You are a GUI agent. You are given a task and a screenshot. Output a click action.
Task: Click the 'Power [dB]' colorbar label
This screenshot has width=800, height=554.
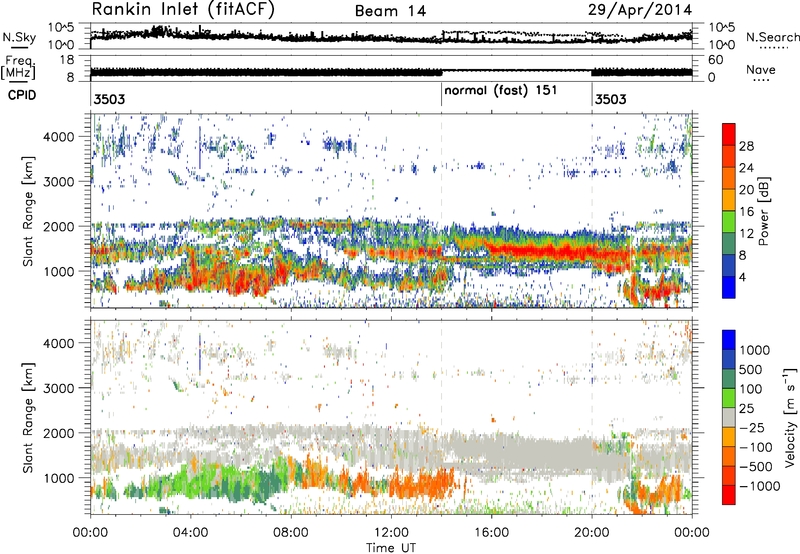(x=763, y=211)
